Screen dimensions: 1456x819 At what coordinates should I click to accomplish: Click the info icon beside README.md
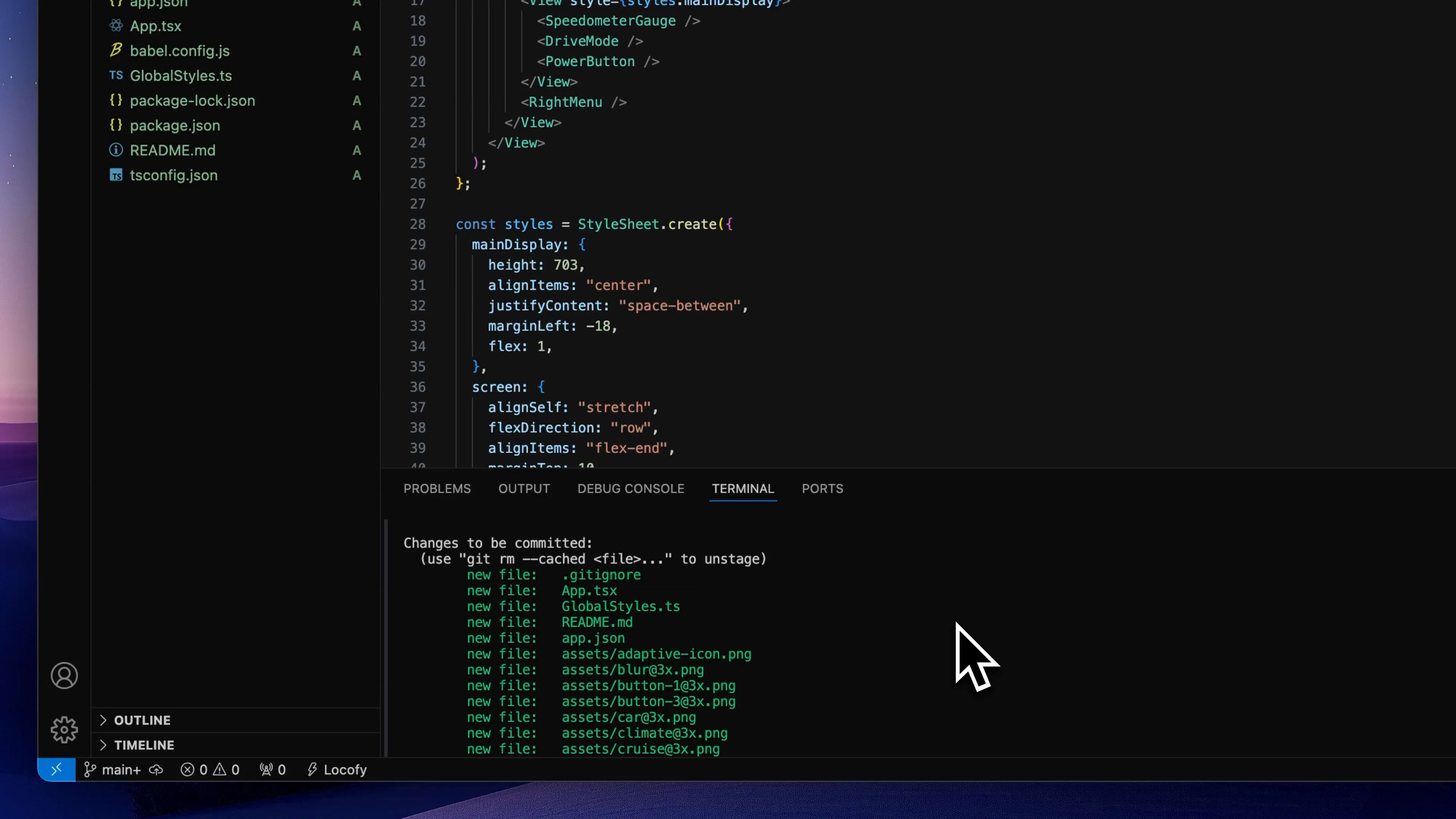116,150
